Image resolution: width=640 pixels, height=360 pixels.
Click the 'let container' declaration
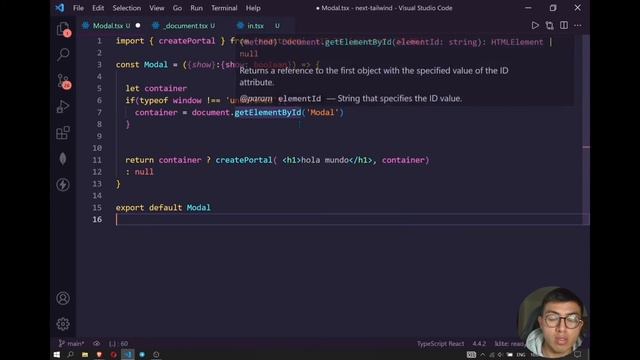click(156, 88)
